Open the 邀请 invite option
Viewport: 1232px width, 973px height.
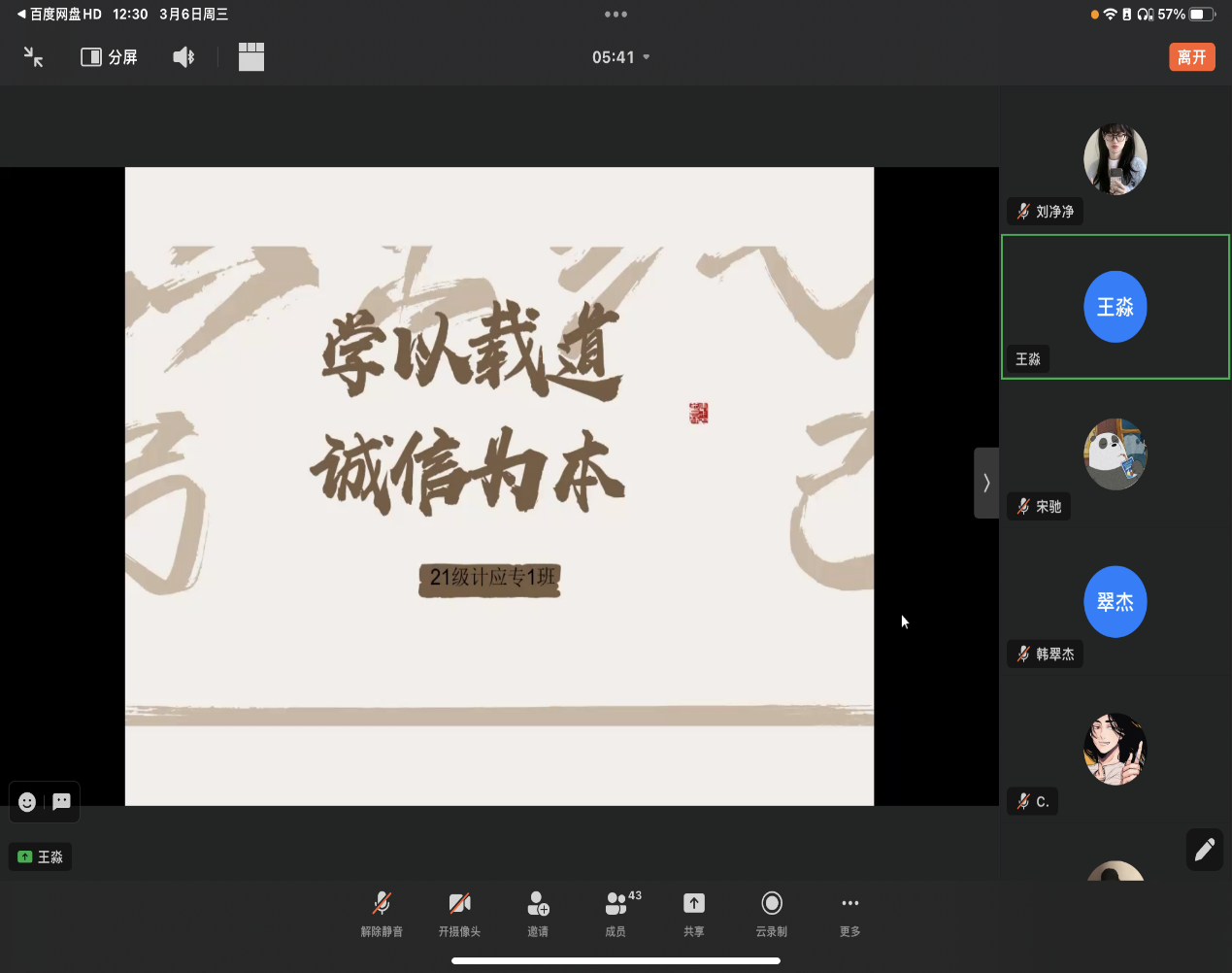(x=538, y=914)
